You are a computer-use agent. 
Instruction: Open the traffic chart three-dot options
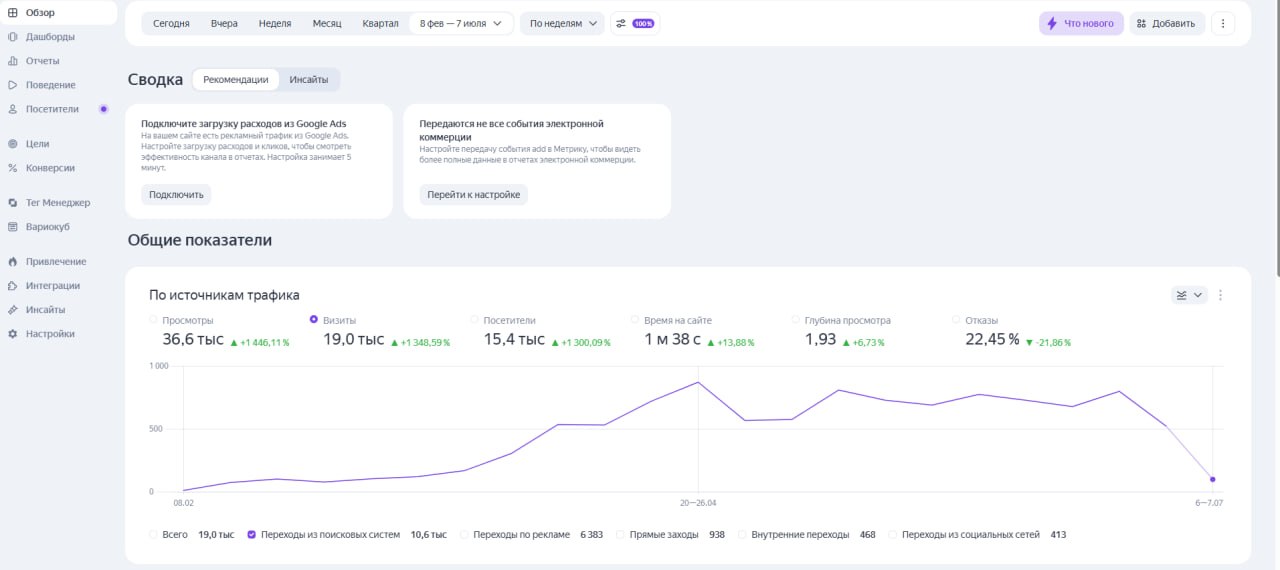click(x=1220, y=295)
